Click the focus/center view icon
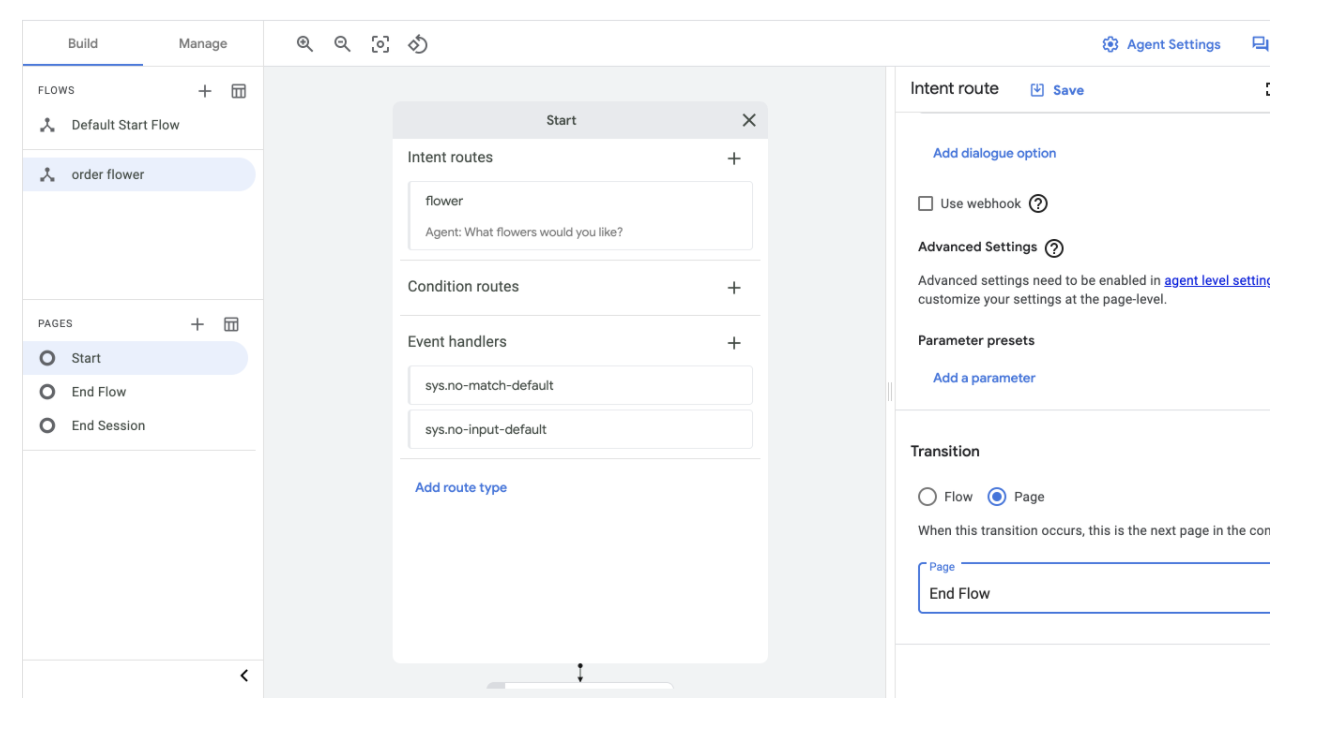Viewport: 1340px width, 740px height. coord(380,44)
